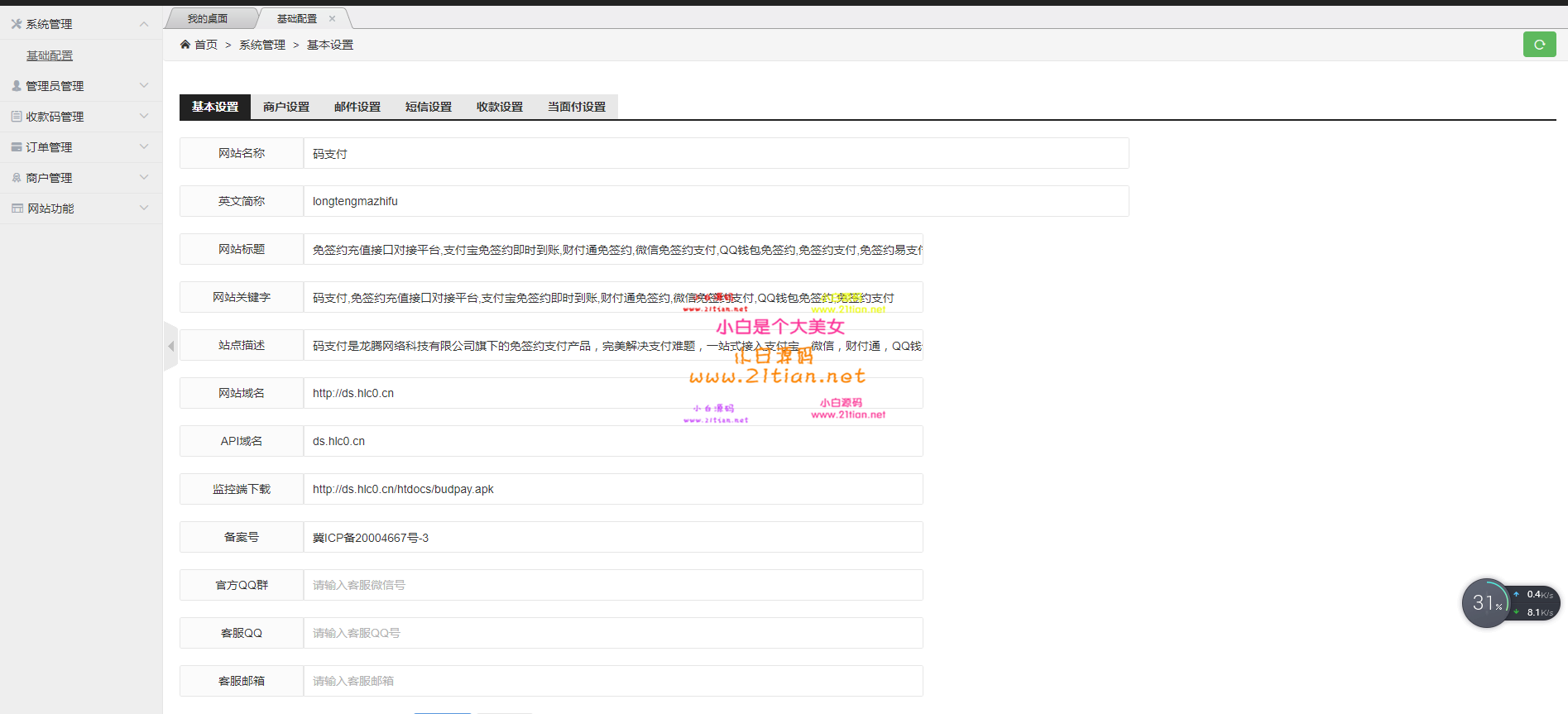Collapse the sidebar with the arrow handle
The image size is (1568, 714).
coord(170,346)
